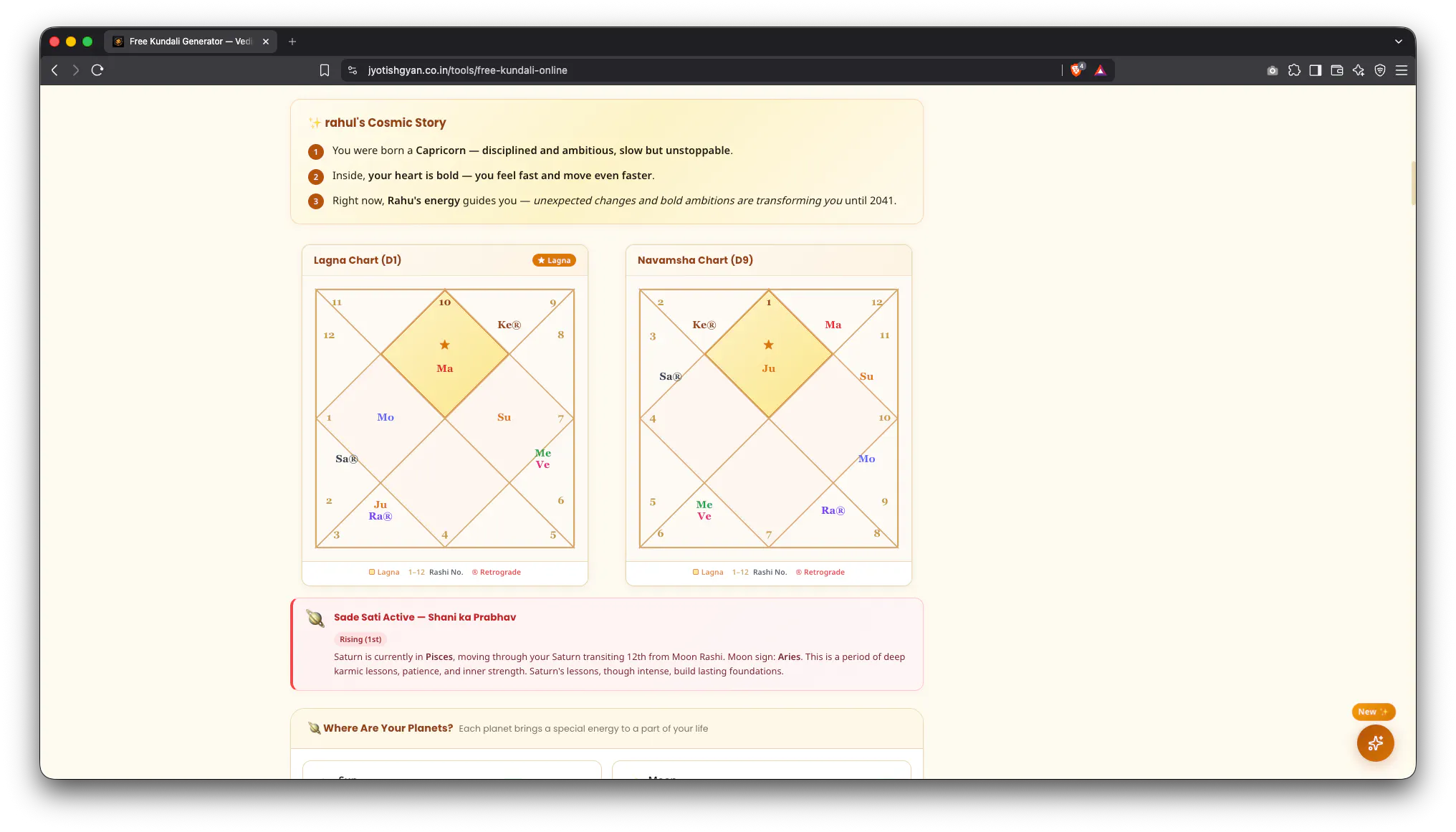The width and height of the screenshot is (1456, 832).
Task: Click the Saturn planet icon in Sade Sati
Action: tap(315, 618)
